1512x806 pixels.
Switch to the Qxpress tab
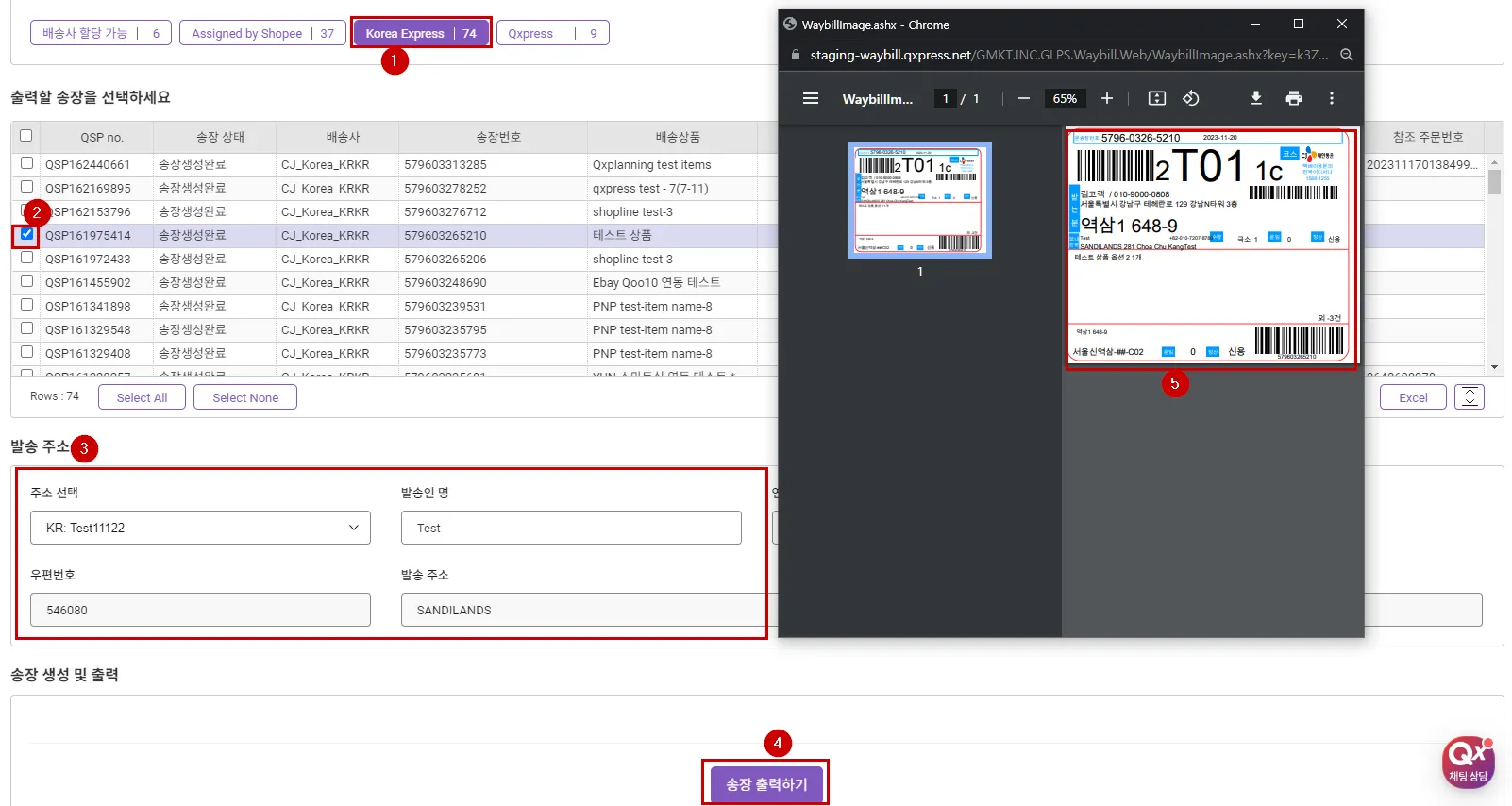[x=552, y=33]
